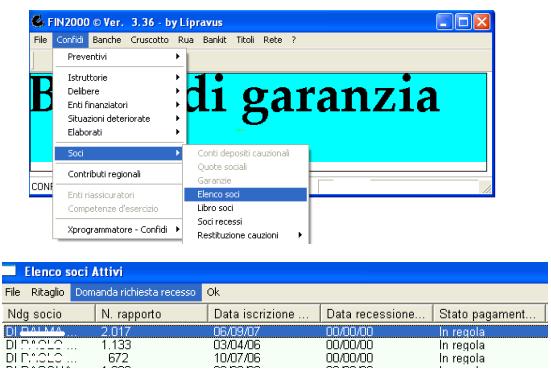Minimize the FIN2000 window

[x=444, y=22]
